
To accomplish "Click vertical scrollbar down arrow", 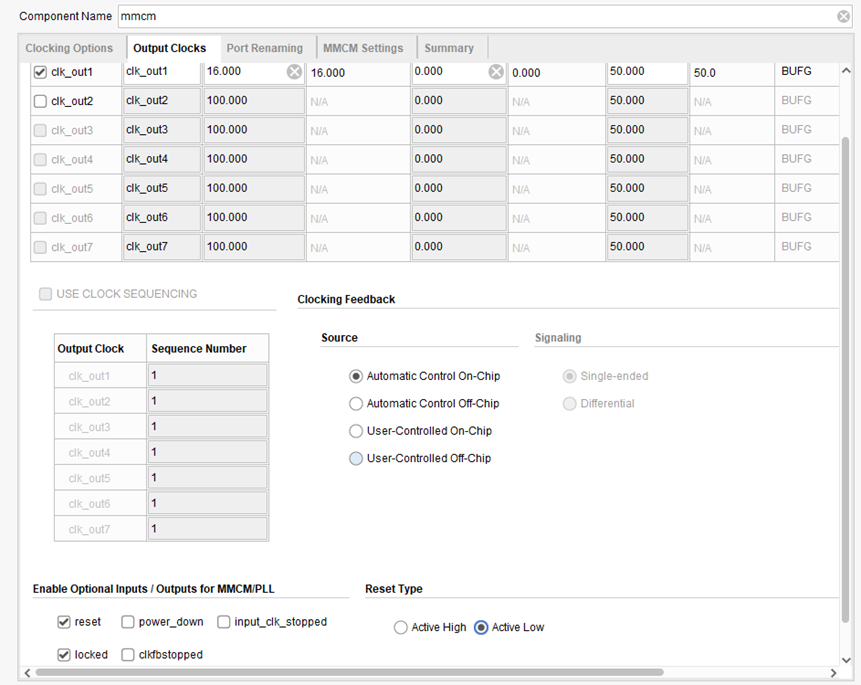I will [847, 660].
